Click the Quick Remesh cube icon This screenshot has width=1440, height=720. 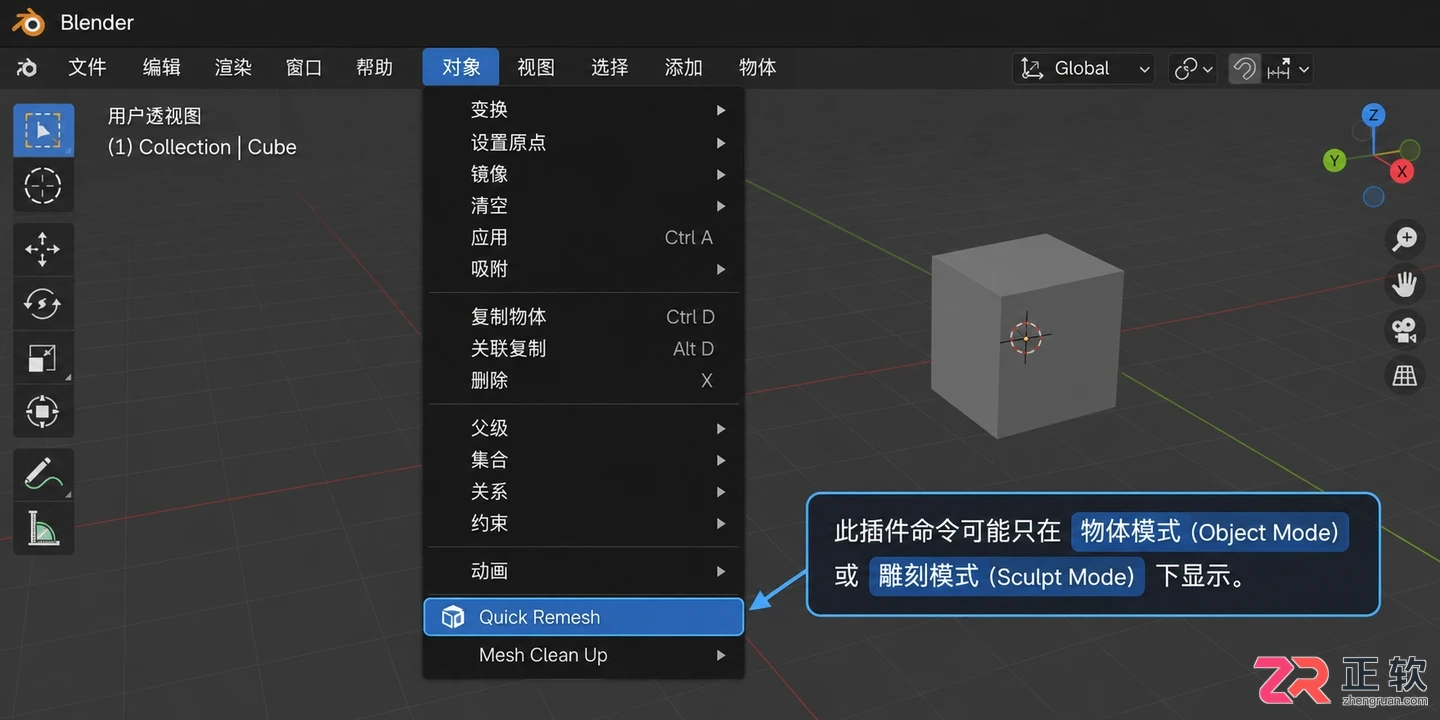(x=453, y=617)
